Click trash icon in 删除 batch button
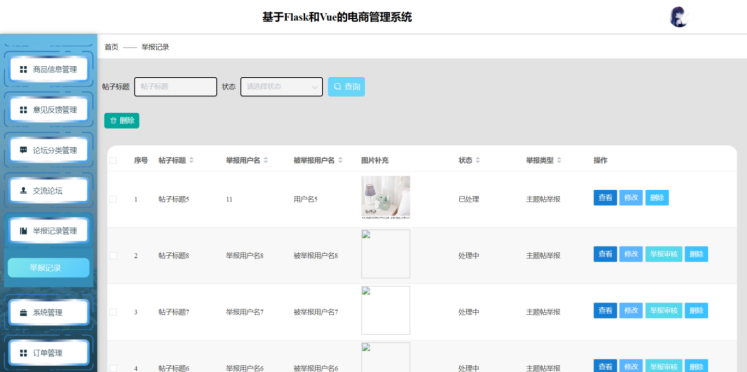747x372 pixels. point(113,121)
